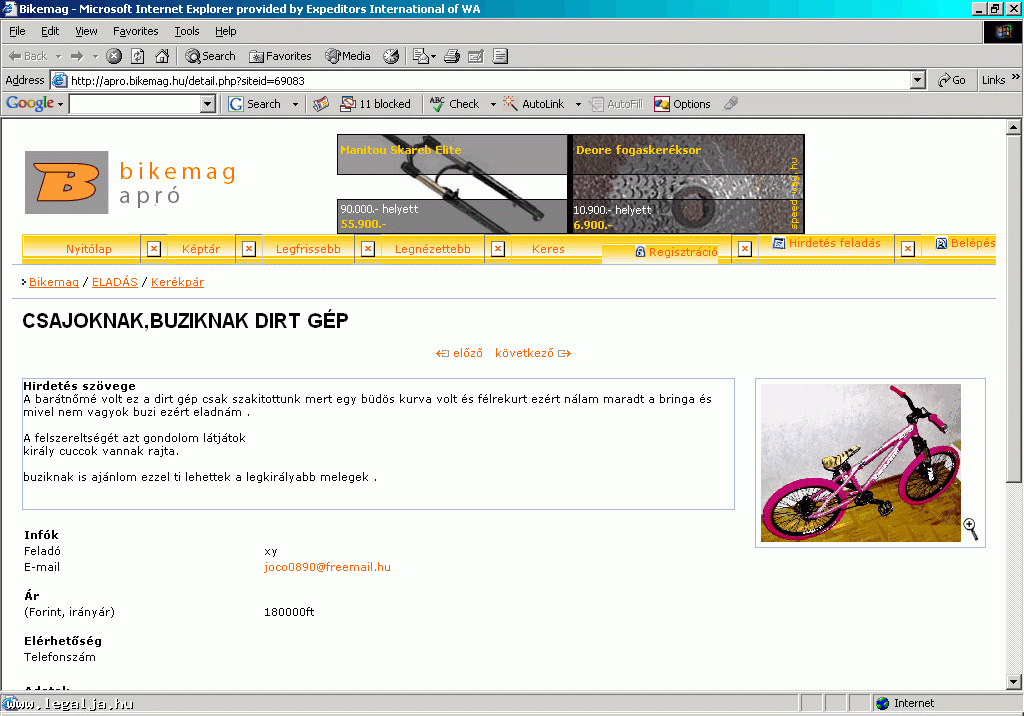
Task: Click the 11 blocked popup blocker button
Action: [x=376, y=104]
